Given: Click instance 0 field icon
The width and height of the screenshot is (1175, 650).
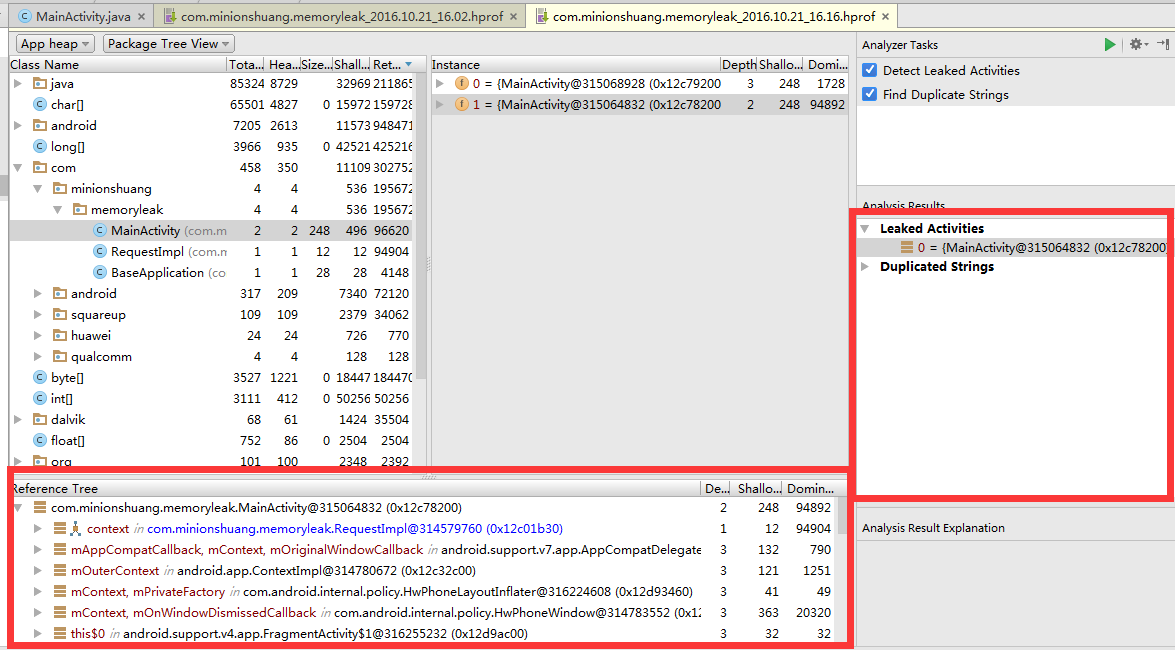Looking at the screenshot, I should tap(462, 84).
